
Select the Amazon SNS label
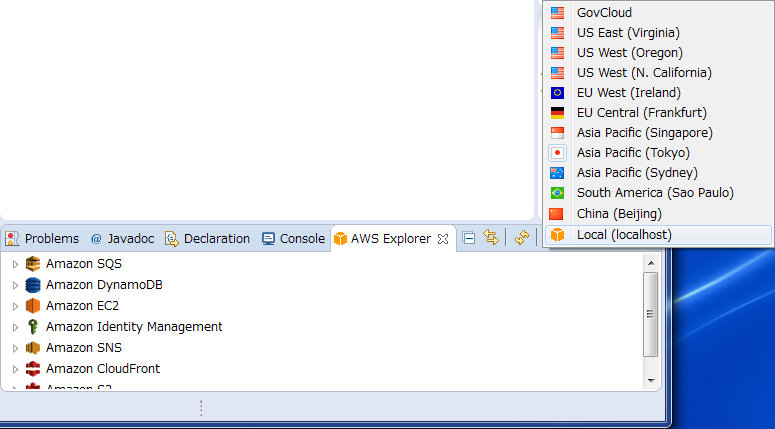(84, 348)
